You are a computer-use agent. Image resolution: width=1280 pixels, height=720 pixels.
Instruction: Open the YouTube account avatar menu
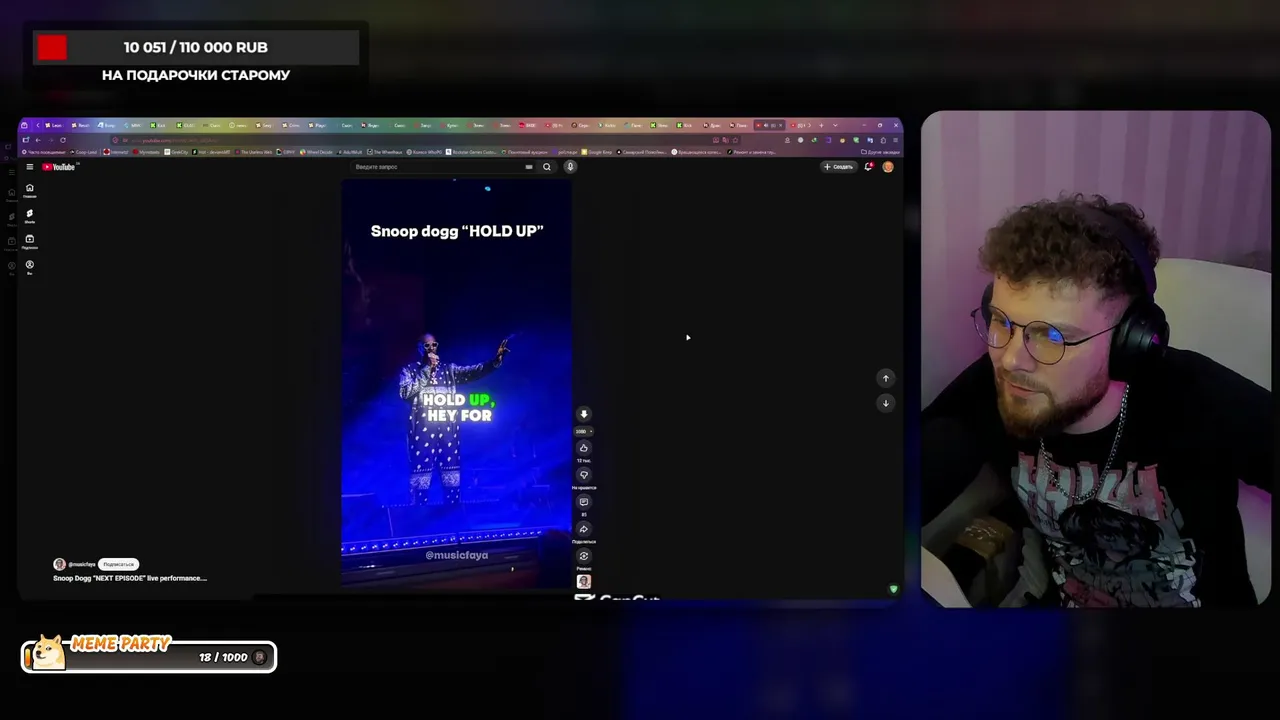coord(888,167)
